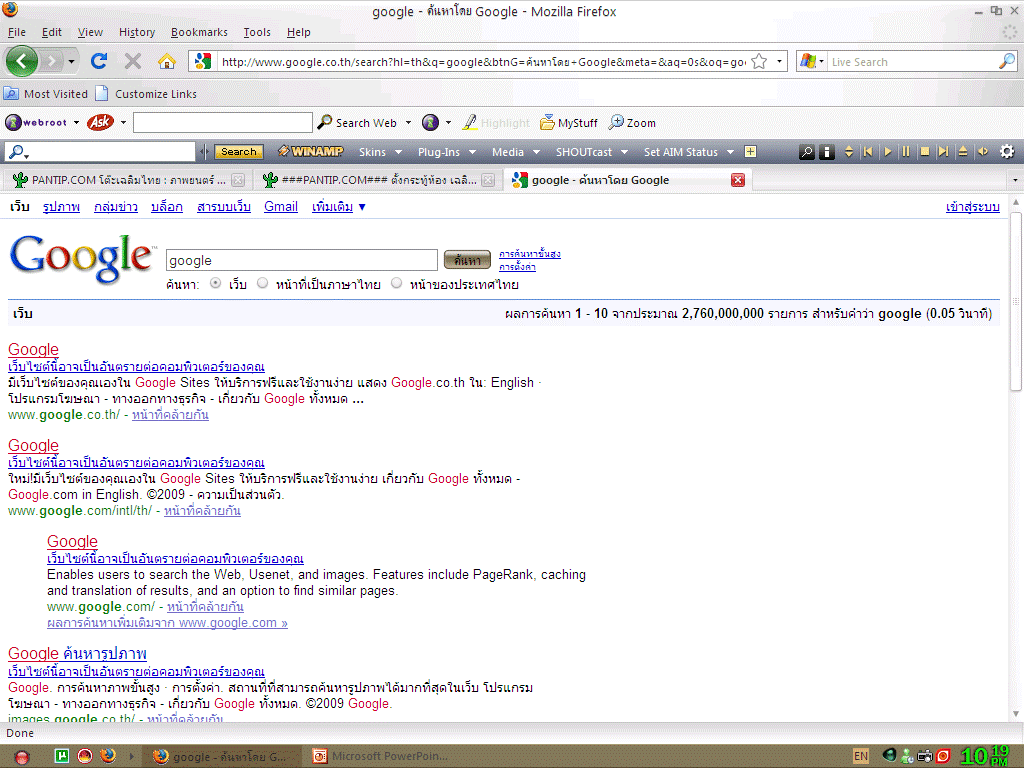Click the Webroot toolbar logo
Screen dimensions: 1024x768
tap(36, 122)
